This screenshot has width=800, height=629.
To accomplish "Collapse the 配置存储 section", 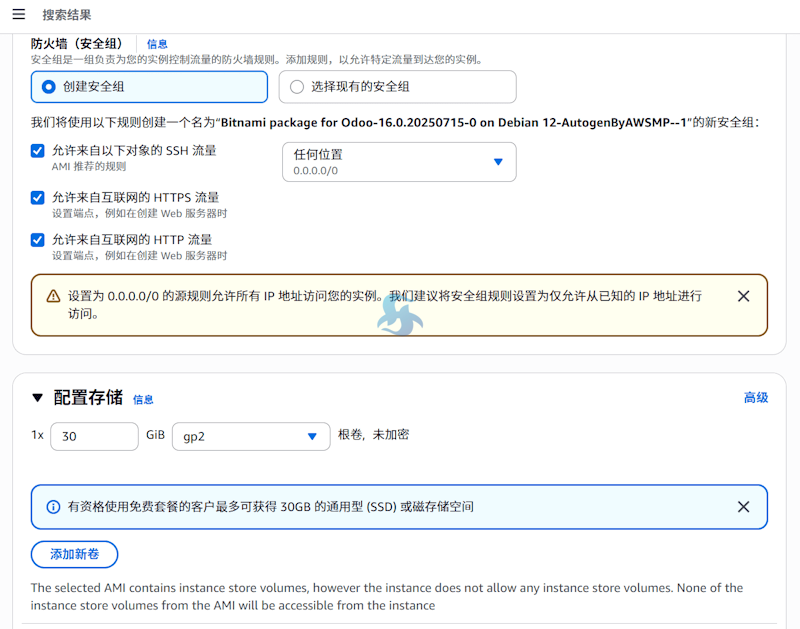I will tap(38, 398).
